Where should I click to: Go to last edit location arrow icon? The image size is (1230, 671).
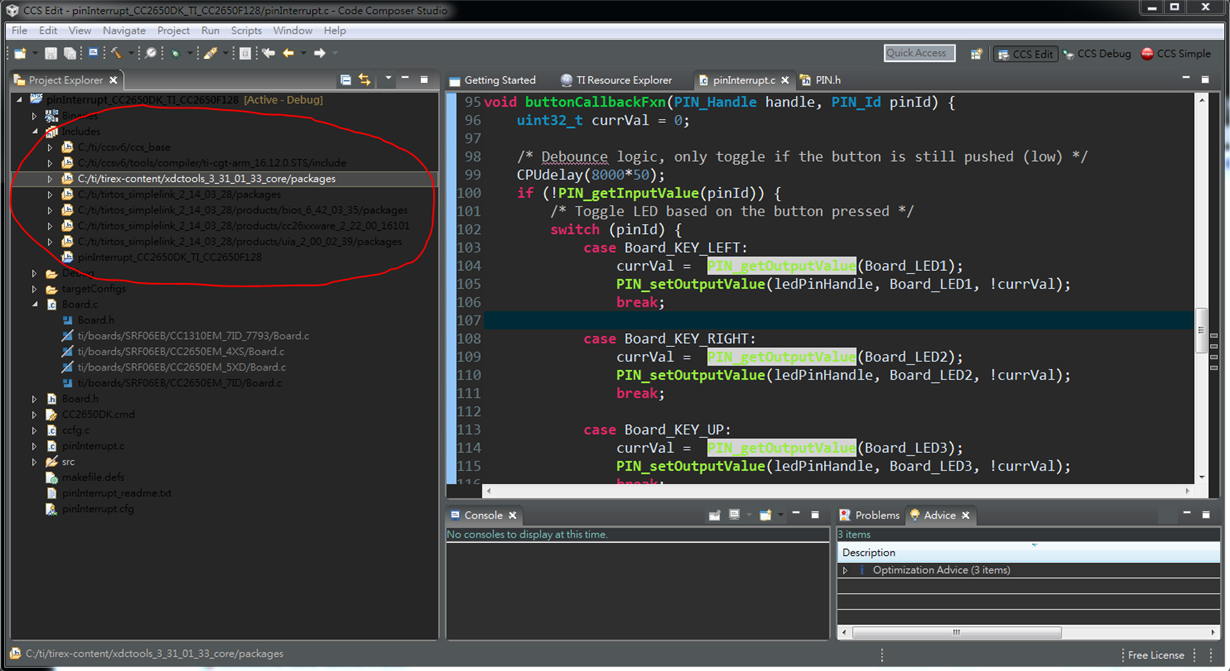point(268,53)
